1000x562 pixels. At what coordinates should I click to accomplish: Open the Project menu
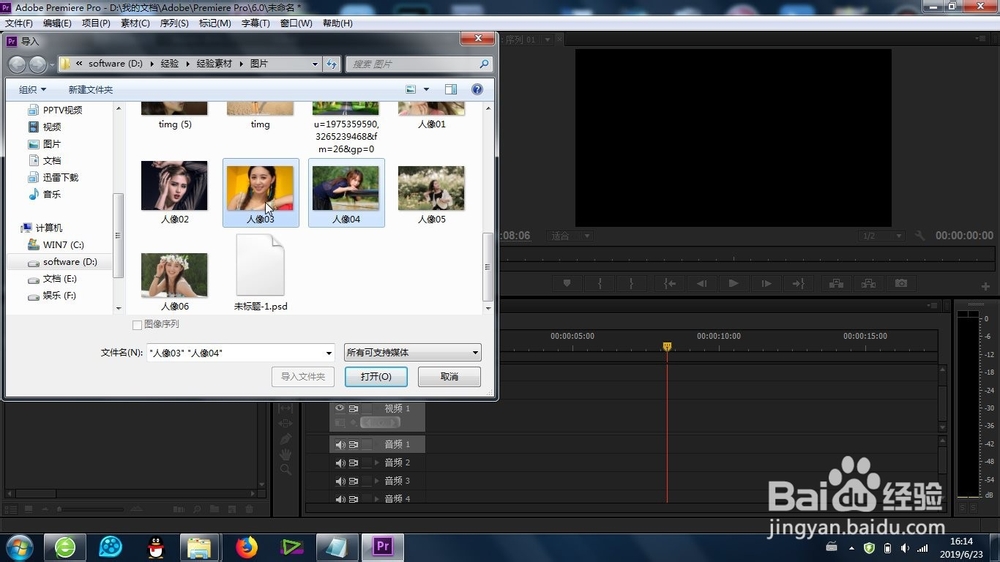[x=96, y=23]
